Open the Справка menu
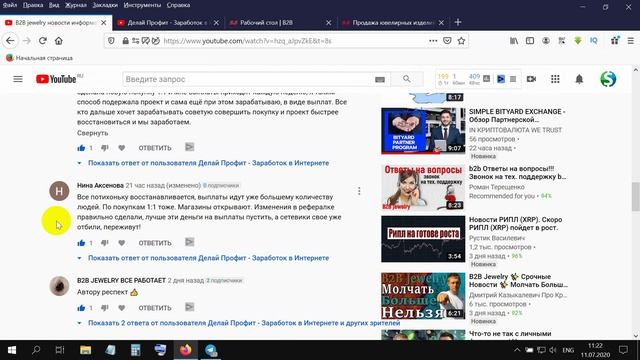640x360 pixels. pyautogui.click(x=178, y=5)
